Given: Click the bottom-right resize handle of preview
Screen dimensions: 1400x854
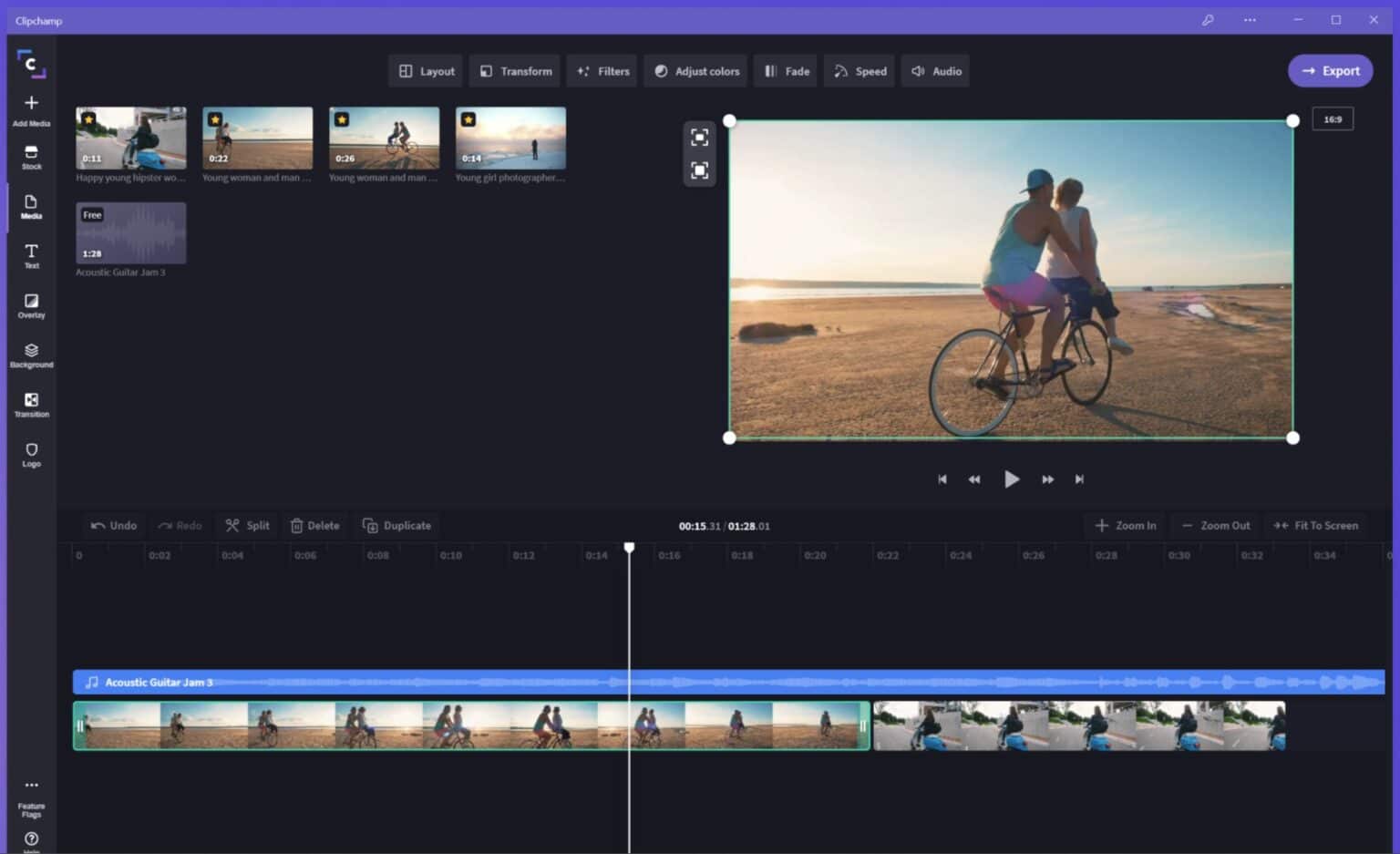Looking at the screenshot, I should click(1292, 438).
